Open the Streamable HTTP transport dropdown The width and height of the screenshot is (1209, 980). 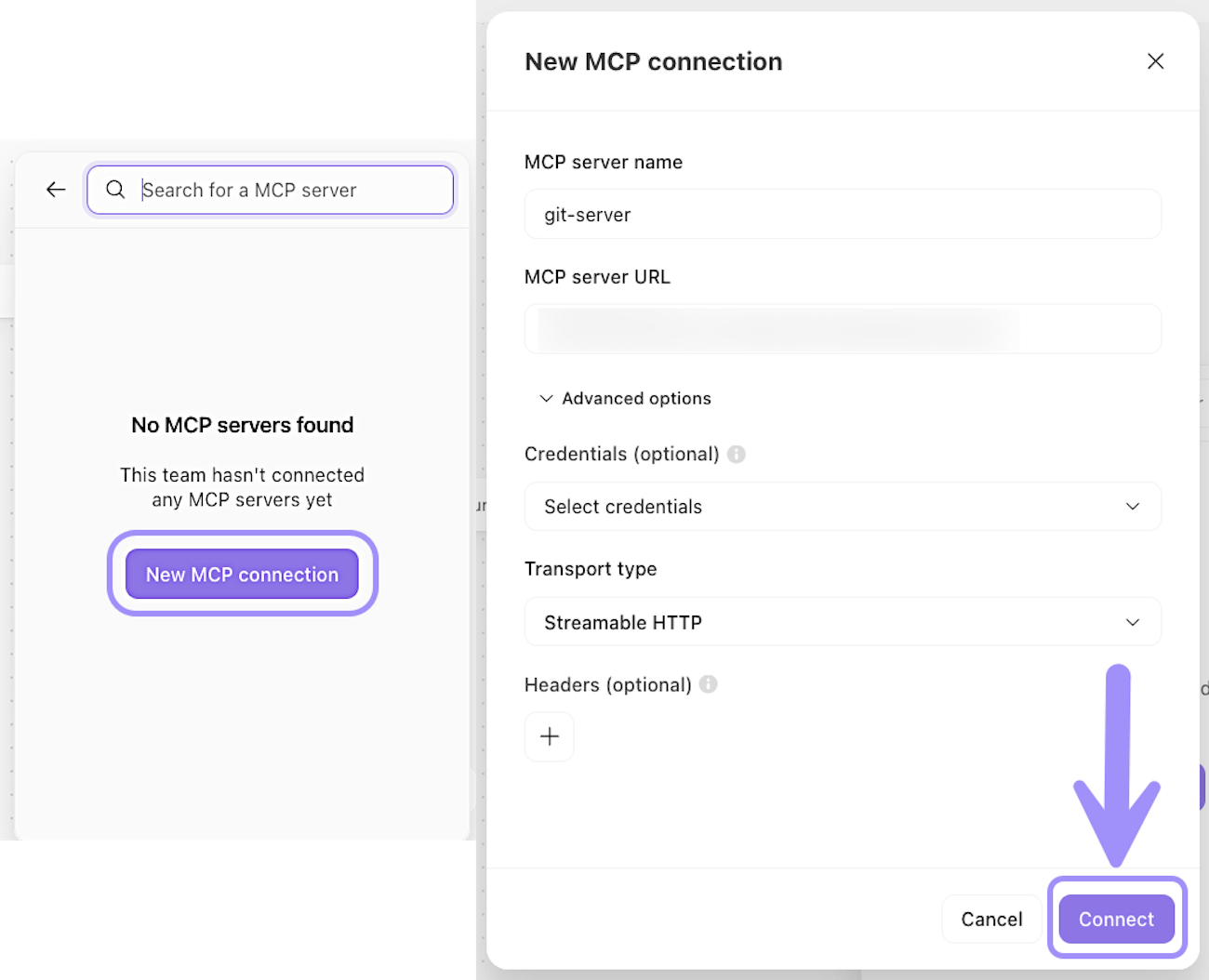(x=818, y=622)
